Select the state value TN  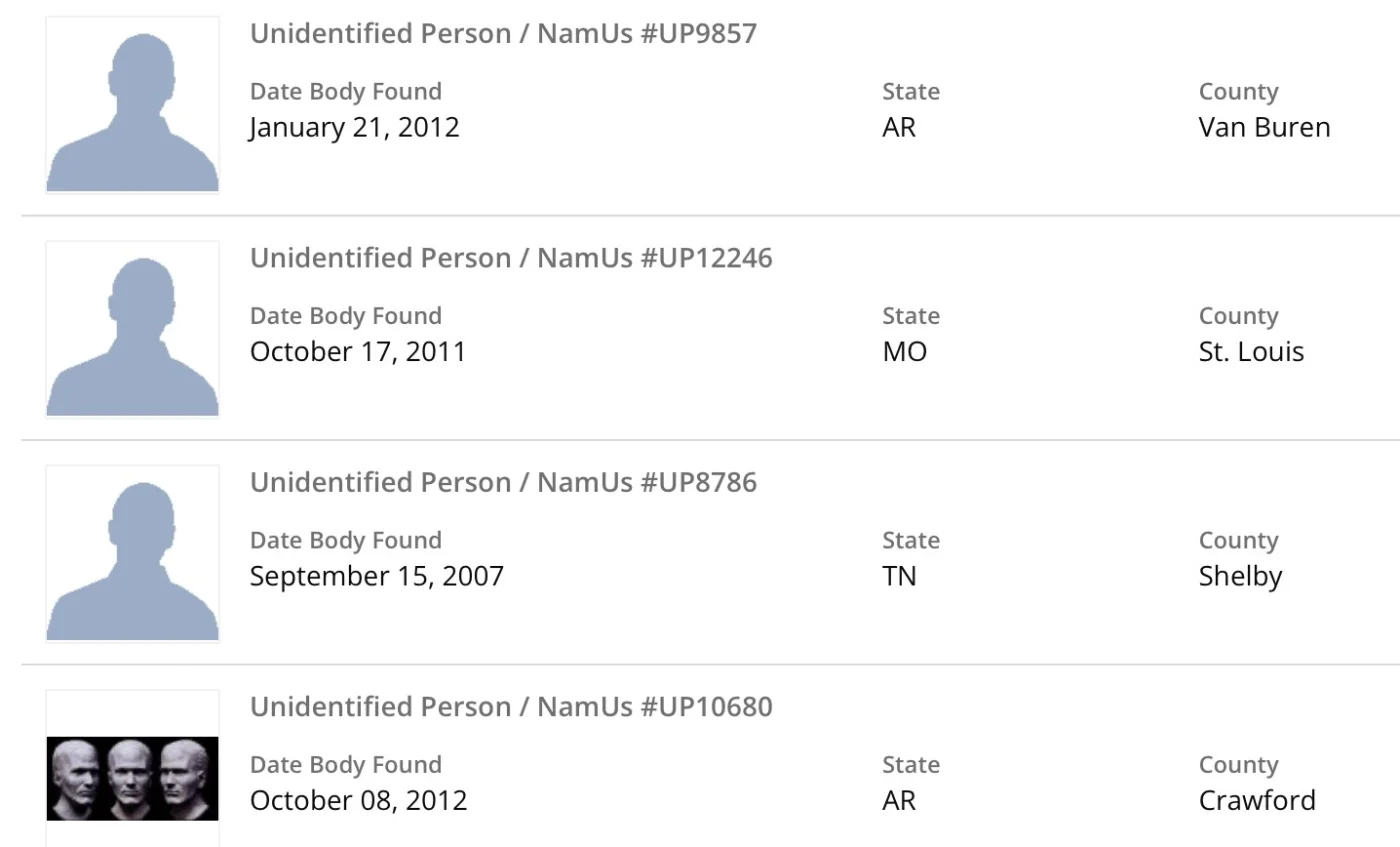(899, 576)
